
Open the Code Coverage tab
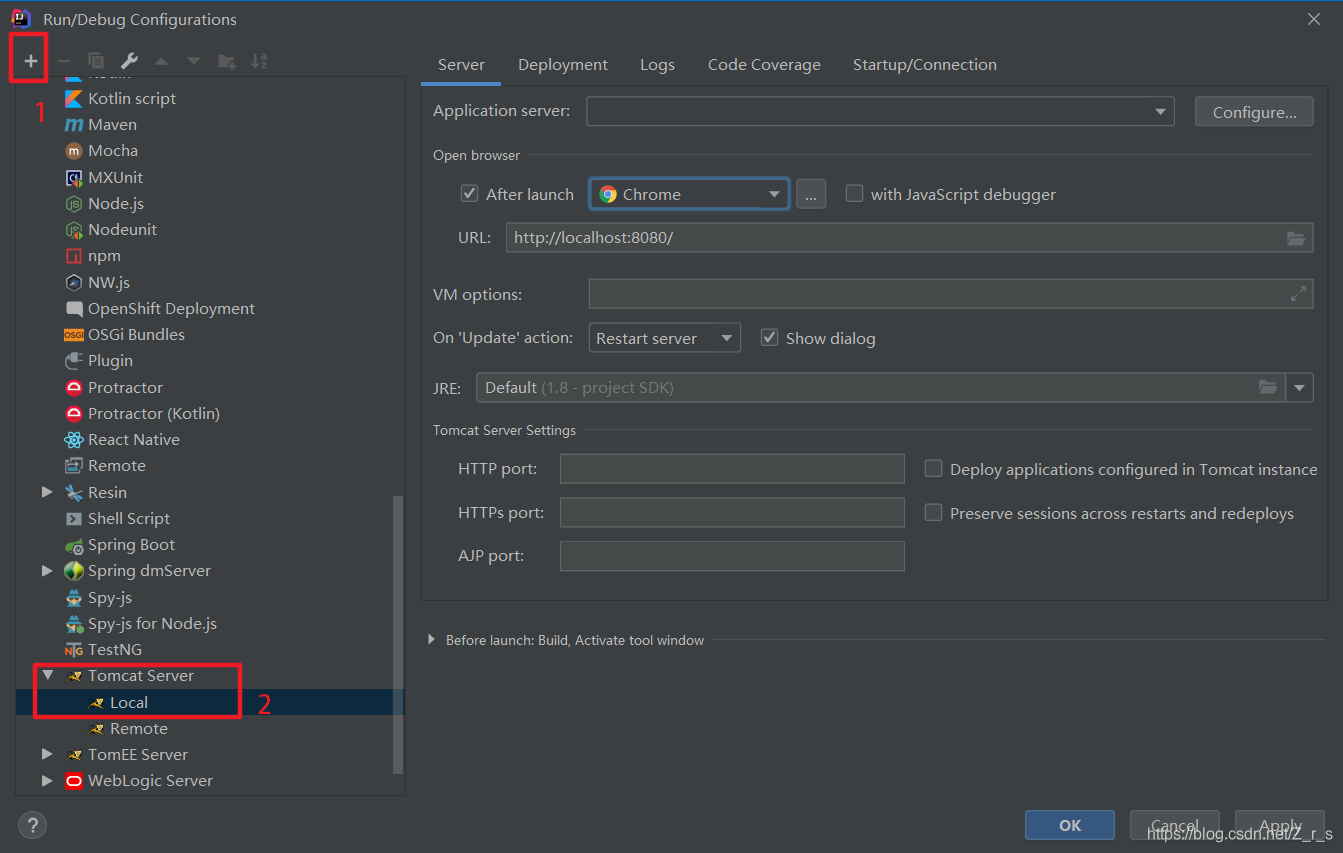(x=764, y=64)
